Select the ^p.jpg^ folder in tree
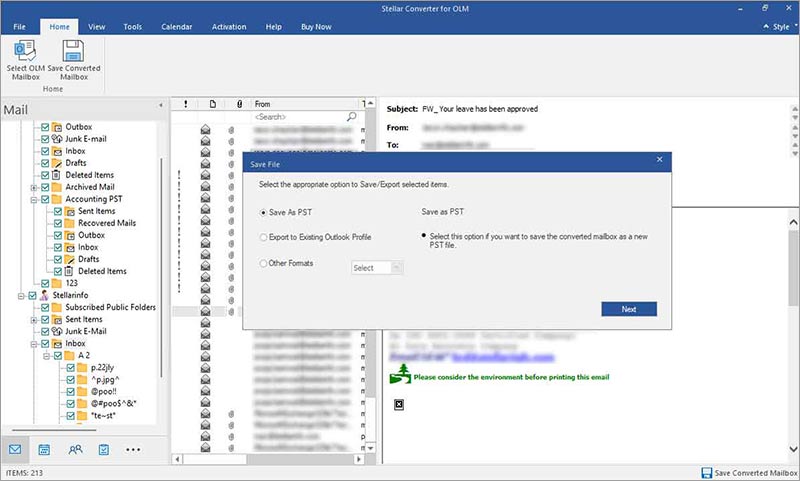Image resolution: width=800 pixels, height=481 pixels. 105,379
